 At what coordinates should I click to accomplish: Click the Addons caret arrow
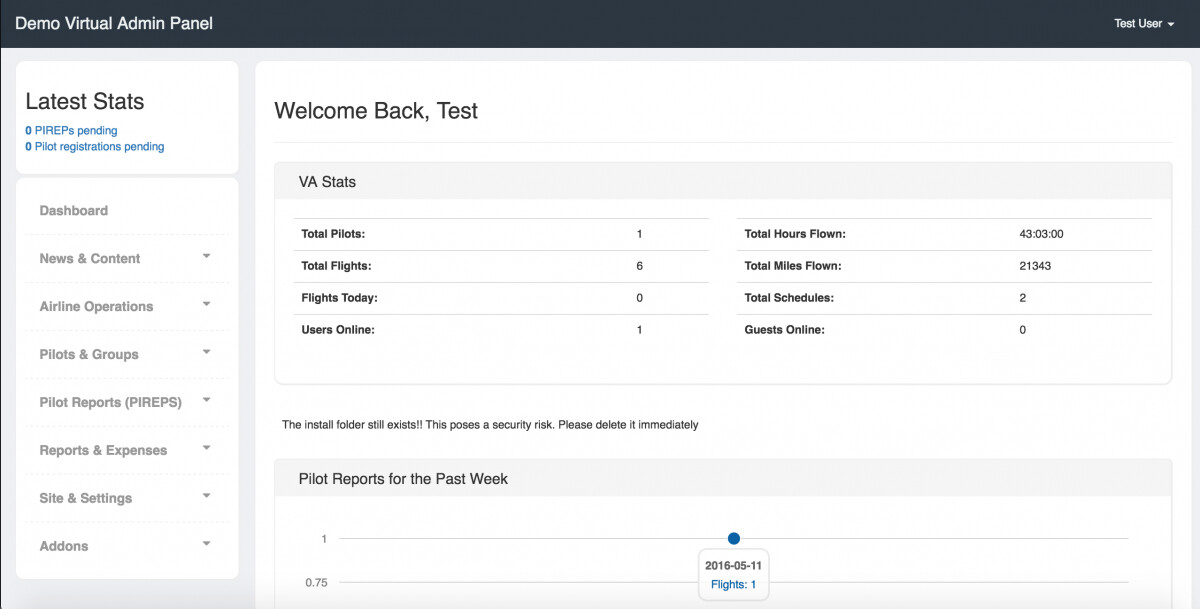click(206, 545)
